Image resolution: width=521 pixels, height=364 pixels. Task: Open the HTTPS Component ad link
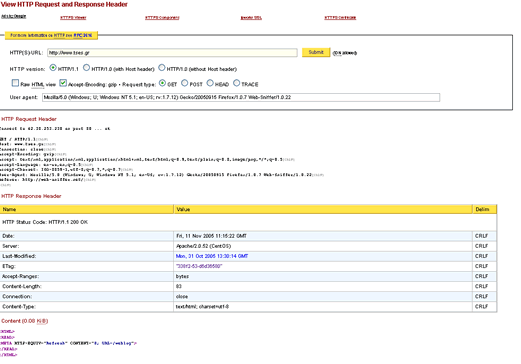click(x=162, y=18)
